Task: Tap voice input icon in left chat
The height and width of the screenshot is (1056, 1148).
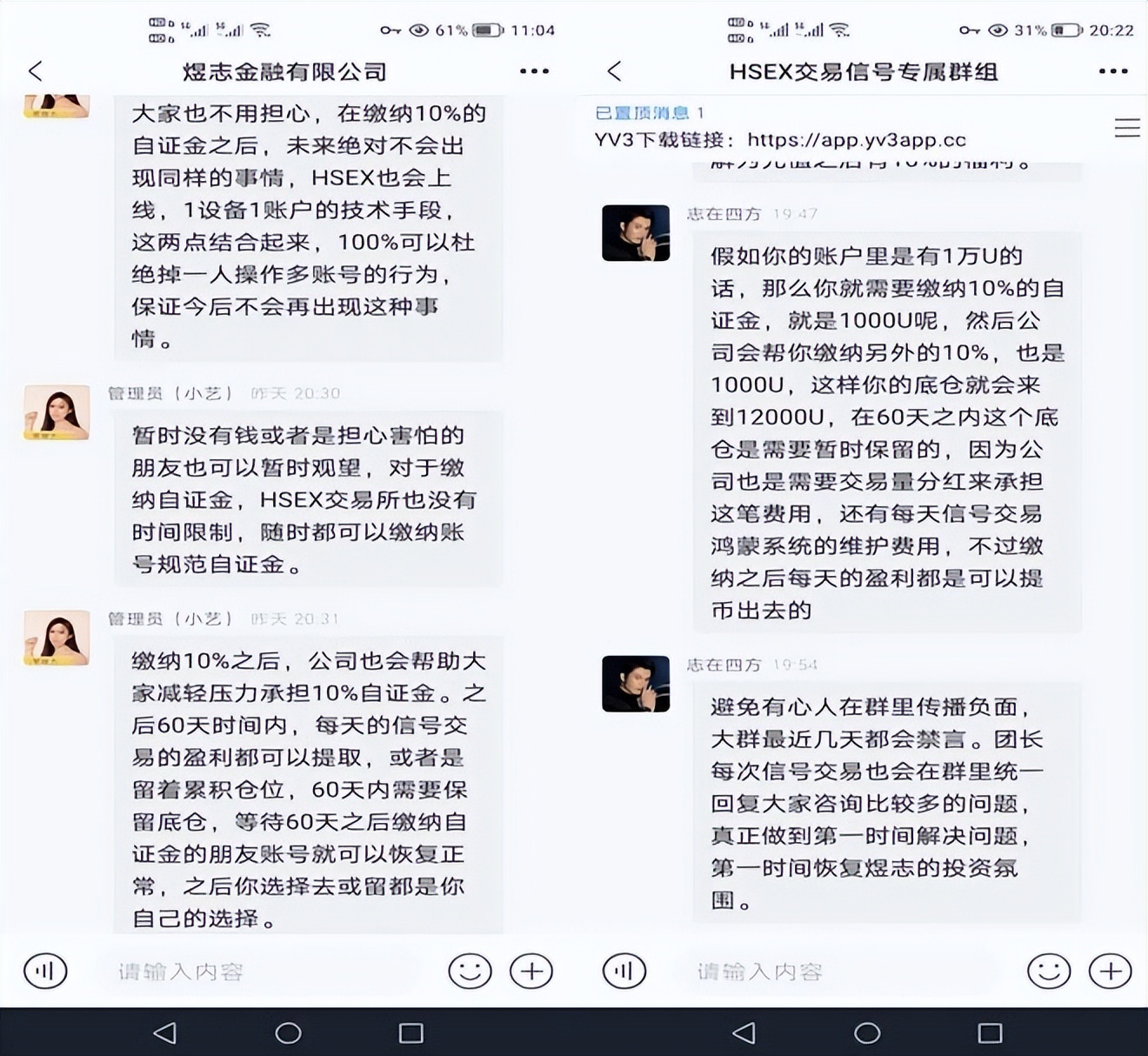Action: (45, 971)
